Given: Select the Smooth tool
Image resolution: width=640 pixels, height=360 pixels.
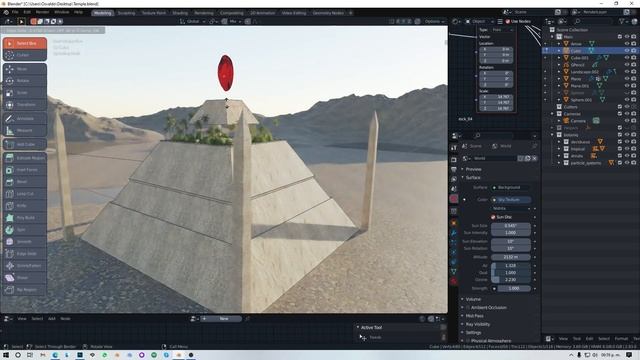Looking at the screenshot, I should pyautogui.click(x=24, y=242).
